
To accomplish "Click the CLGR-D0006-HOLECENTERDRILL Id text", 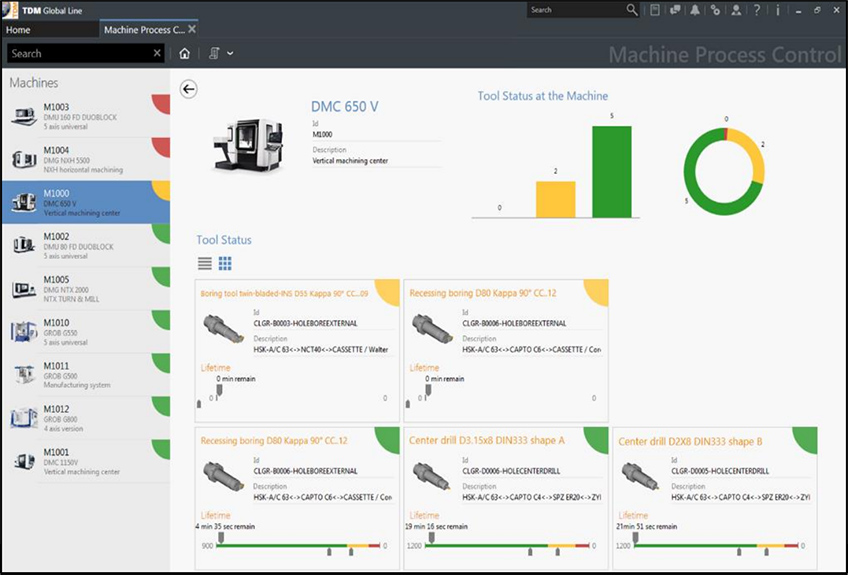I will pos(511,471).
